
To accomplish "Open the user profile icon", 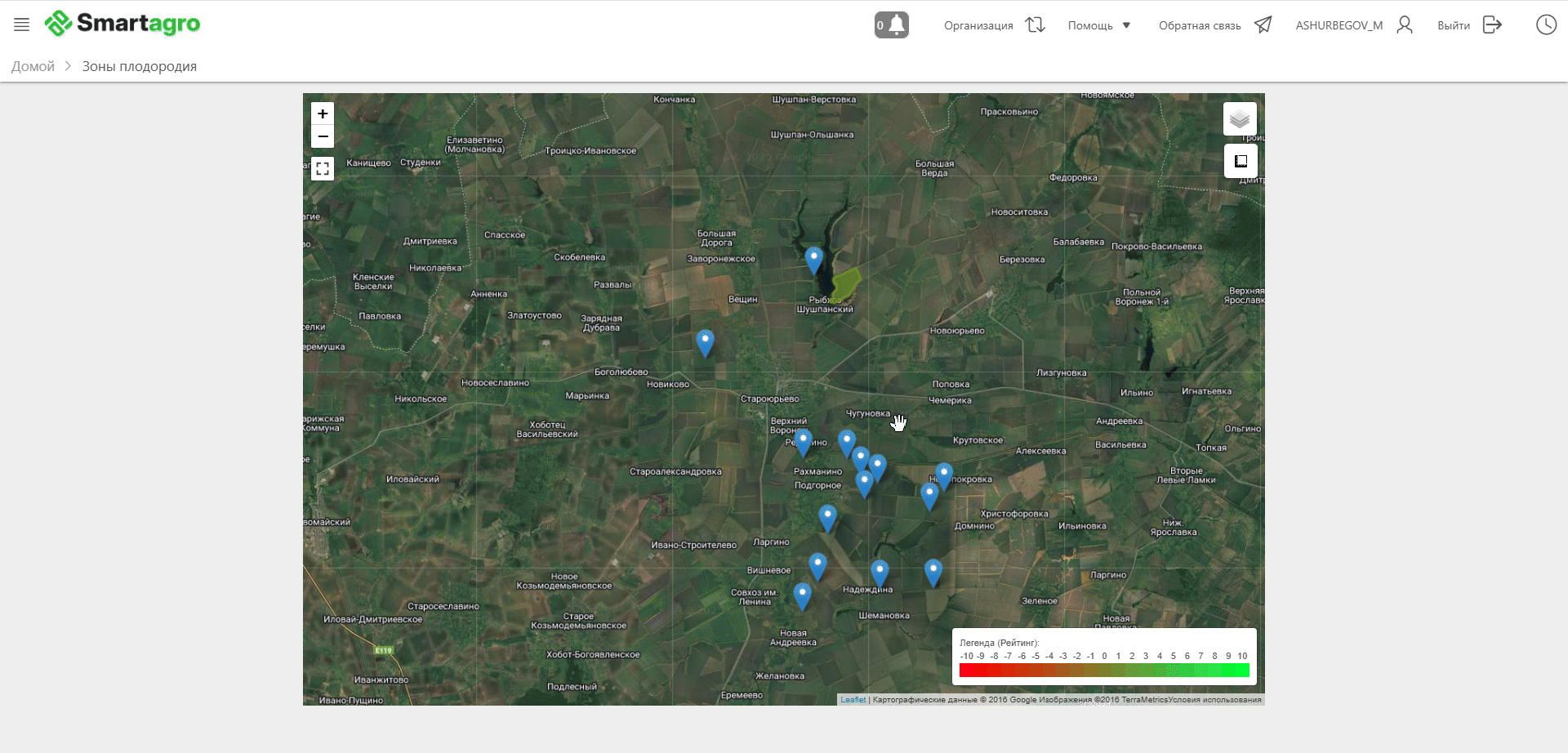I will coord(1404,25).
